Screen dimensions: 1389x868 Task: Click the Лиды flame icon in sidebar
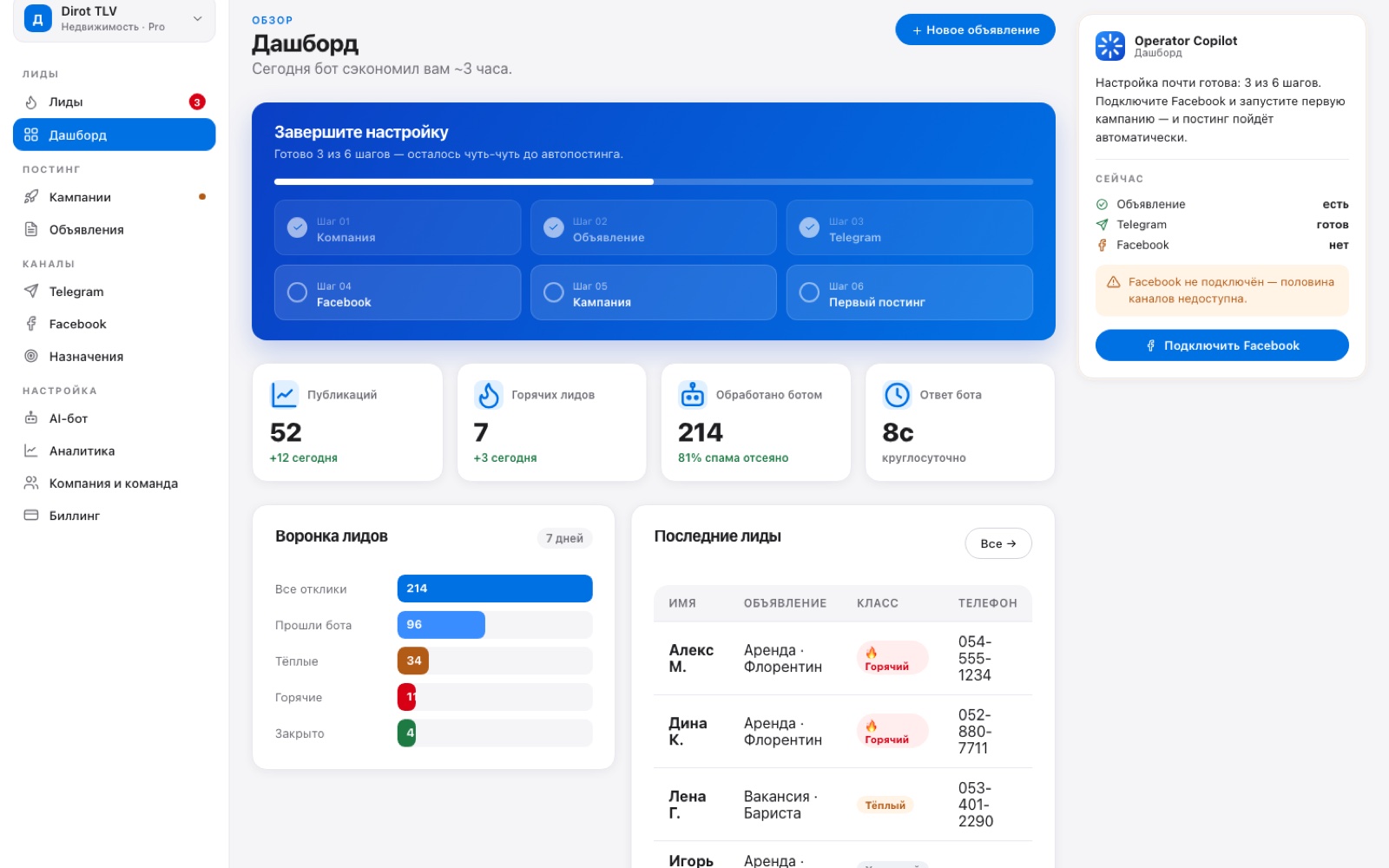31,102
